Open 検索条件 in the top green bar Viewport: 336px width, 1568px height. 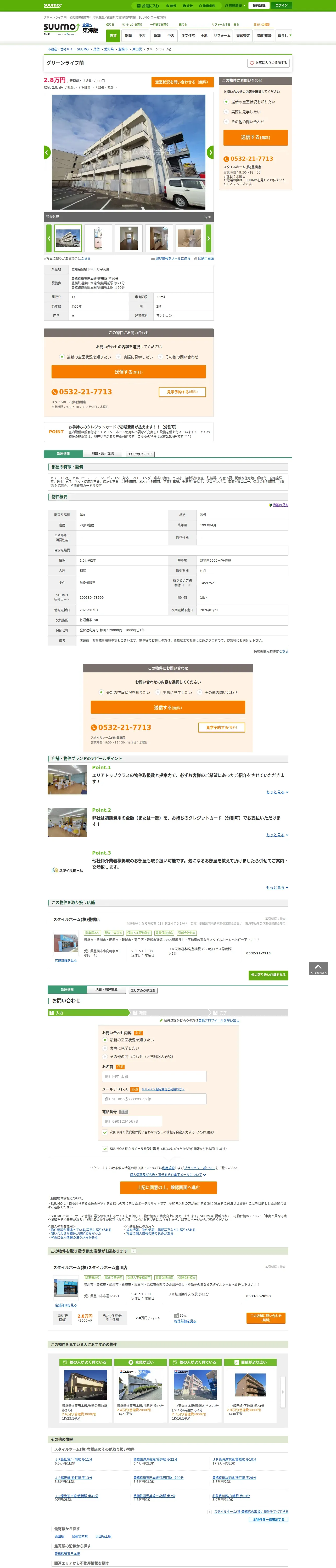click(x=207, y=5)
